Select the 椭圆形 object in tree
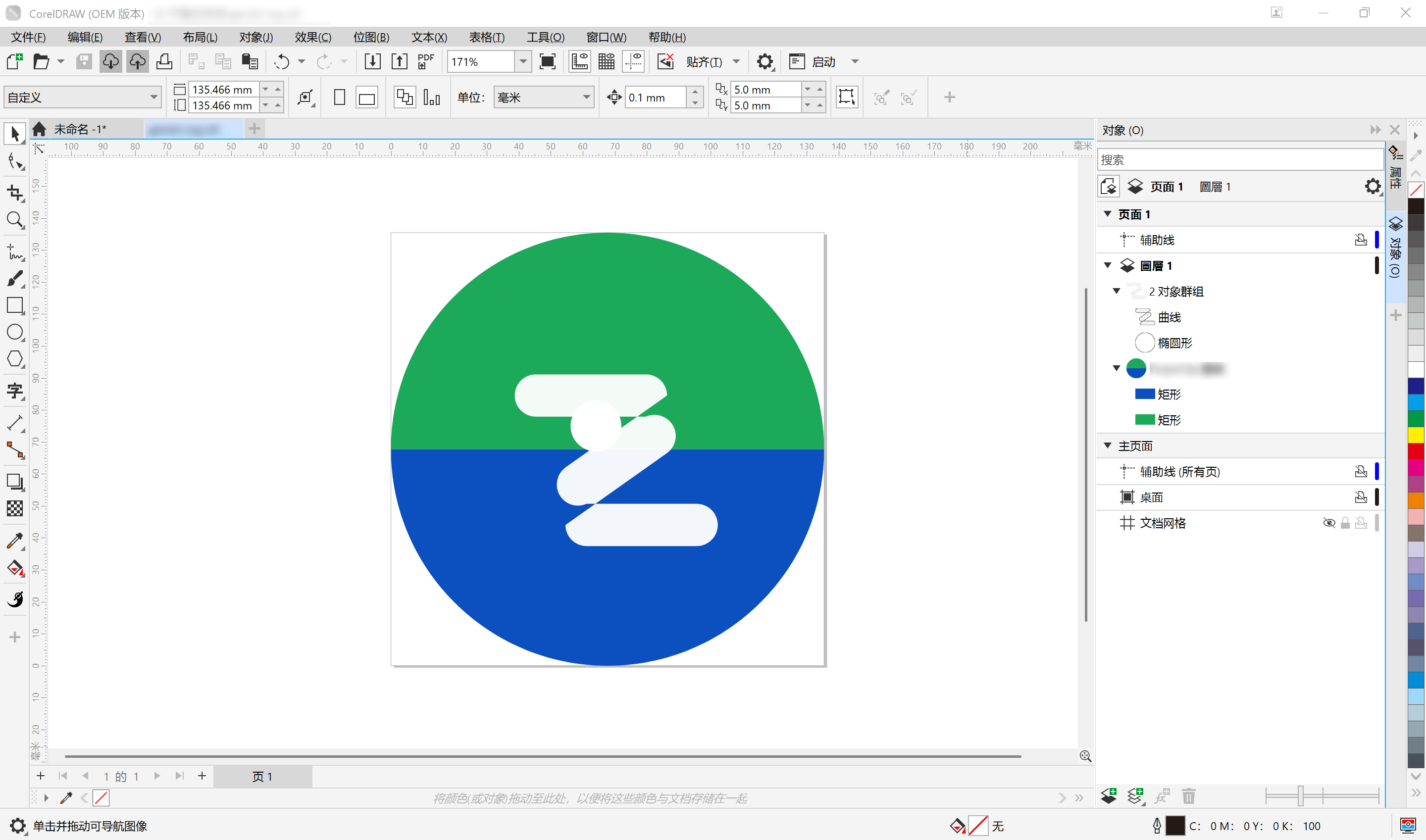Image resolution: width=1426 pixels, height=840 pixels. (1174, 343)
